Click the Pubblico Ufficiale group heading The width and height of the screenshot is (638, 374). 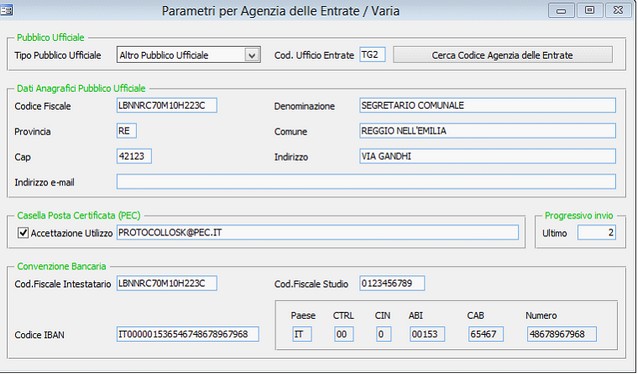tap(50, 37)
